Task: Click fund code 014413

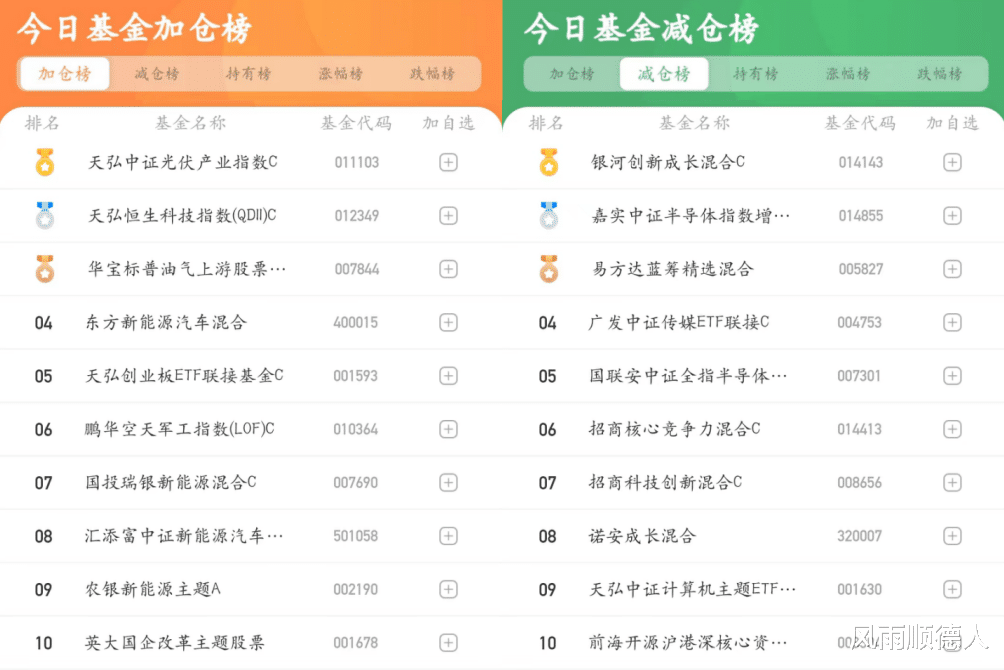Action: point(859,429)
